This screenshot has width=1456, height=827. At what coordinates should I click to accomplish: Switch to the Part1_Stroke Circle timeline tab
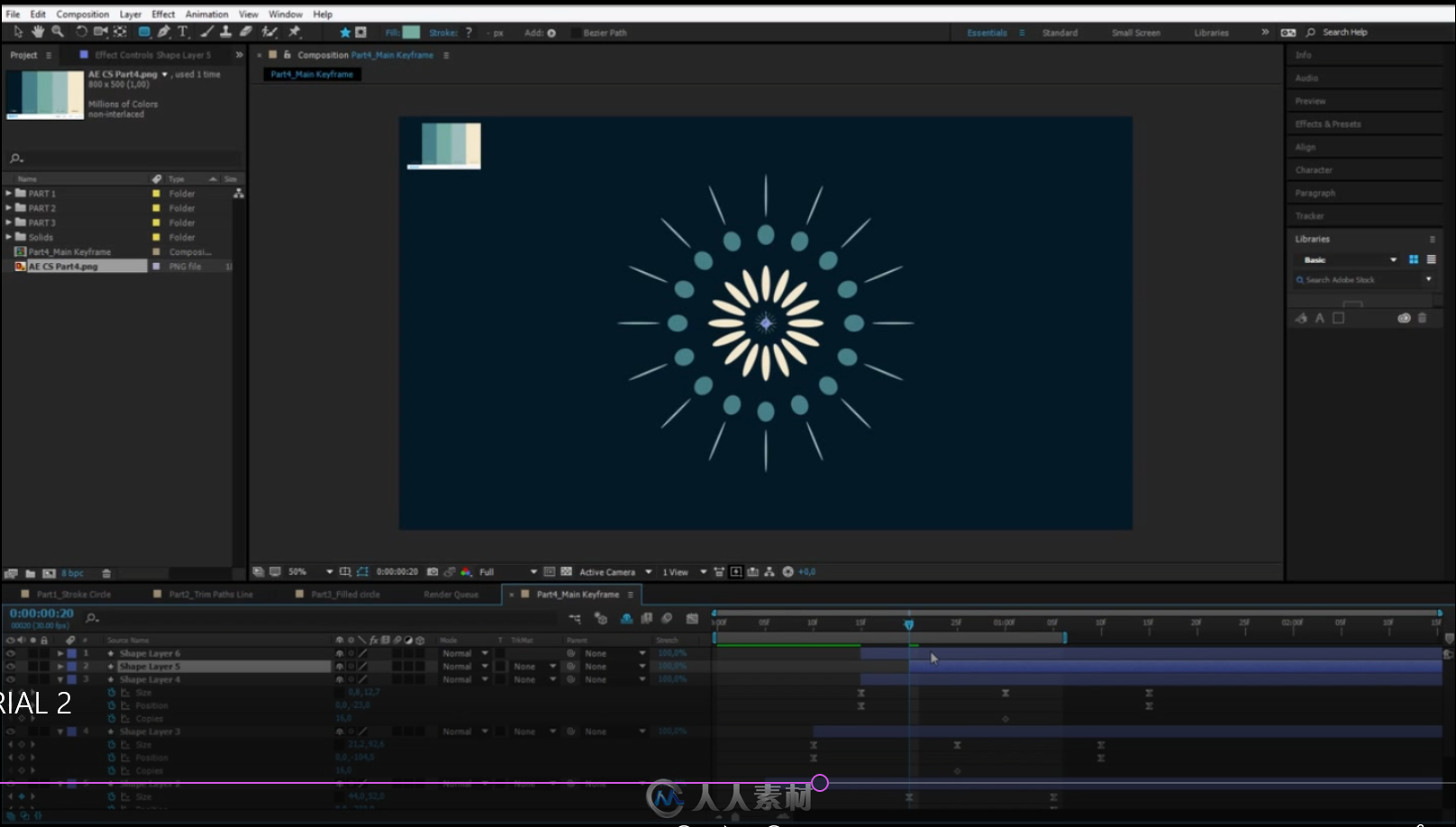tap(74, 595)
